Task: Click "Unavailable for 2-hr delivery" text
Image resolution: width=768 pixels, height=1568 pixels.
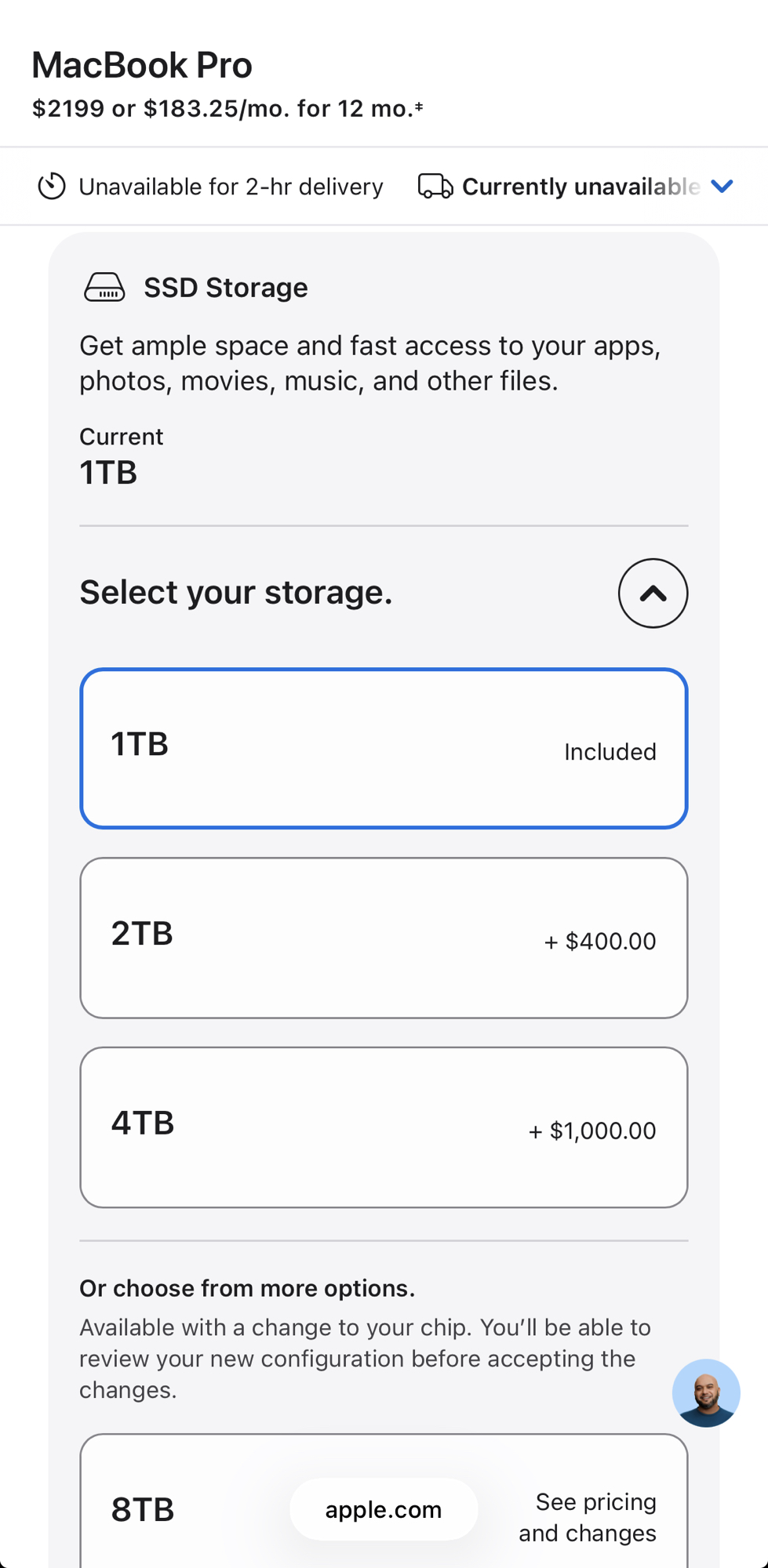Action: [x=231, y=187]
